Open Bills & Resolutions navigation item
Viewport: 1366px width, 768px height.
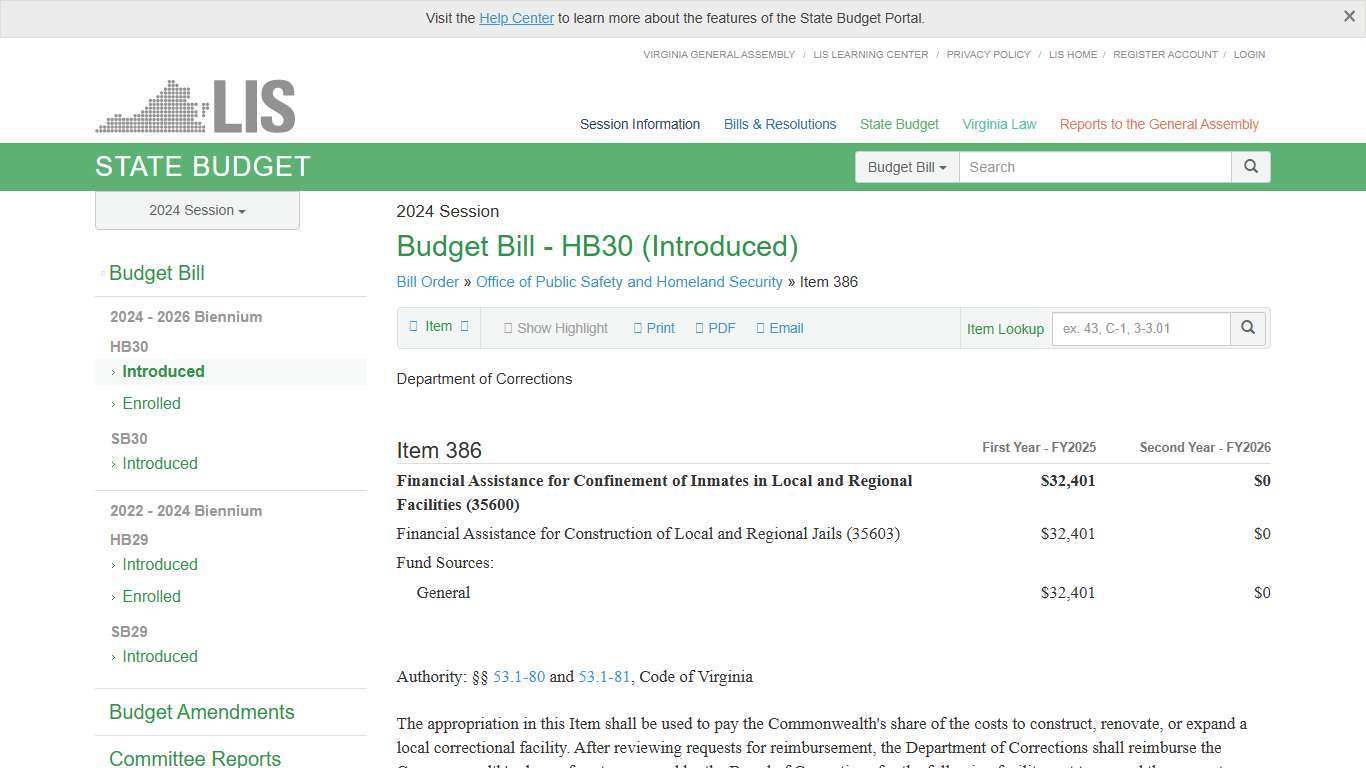[x=780, y=124]
